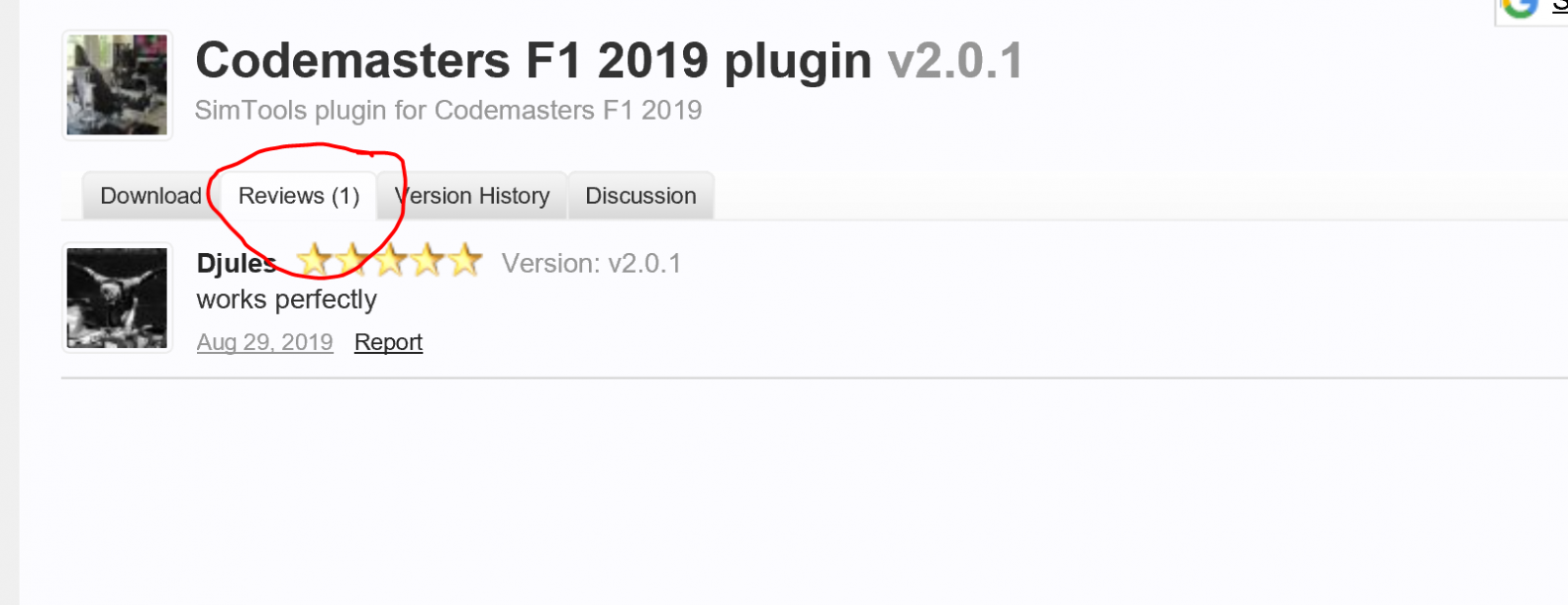
Task: Click the Aug 29, 2019 review date link
Action: tap(265, 342)
